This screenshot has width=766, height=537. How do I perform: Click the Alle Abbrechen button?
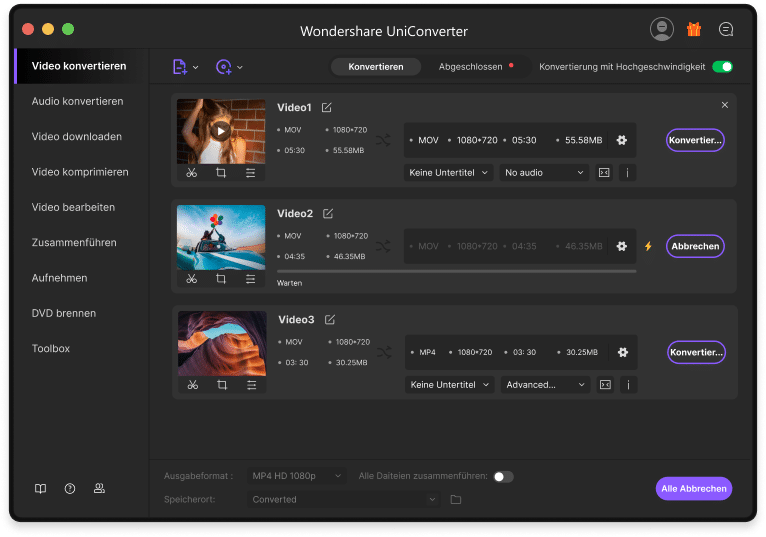(694, 489)
